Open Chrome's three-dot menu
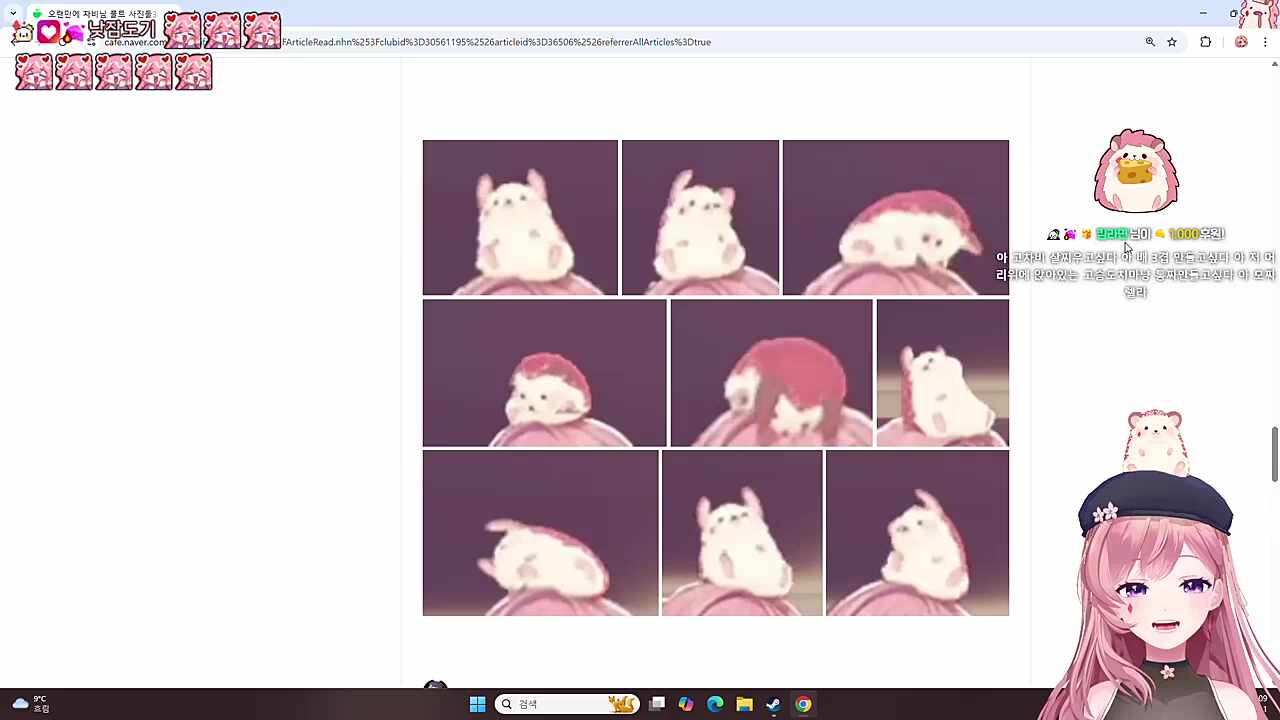This screenshot has height=720, width=1280. pos(1265,42)
